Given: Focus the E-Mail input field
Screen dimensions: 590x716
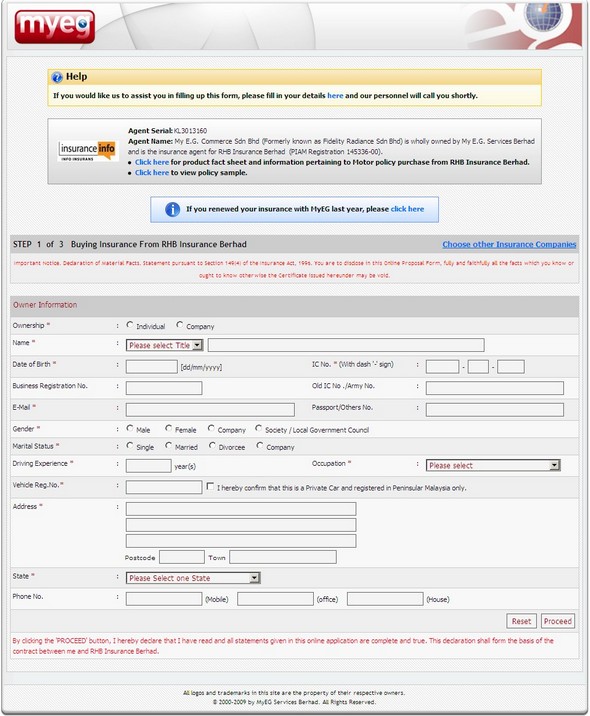Looking at the screenshot, I should coord(210,410).
